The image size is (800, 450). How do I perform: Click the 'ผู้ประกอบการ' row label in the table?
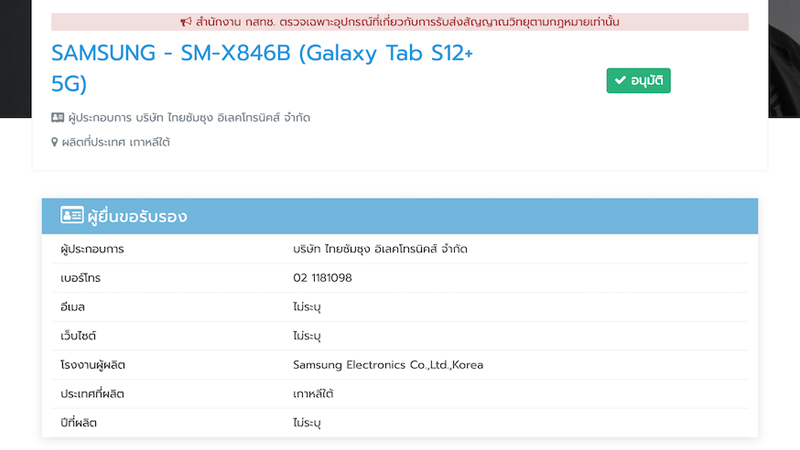tap(92, 249)
